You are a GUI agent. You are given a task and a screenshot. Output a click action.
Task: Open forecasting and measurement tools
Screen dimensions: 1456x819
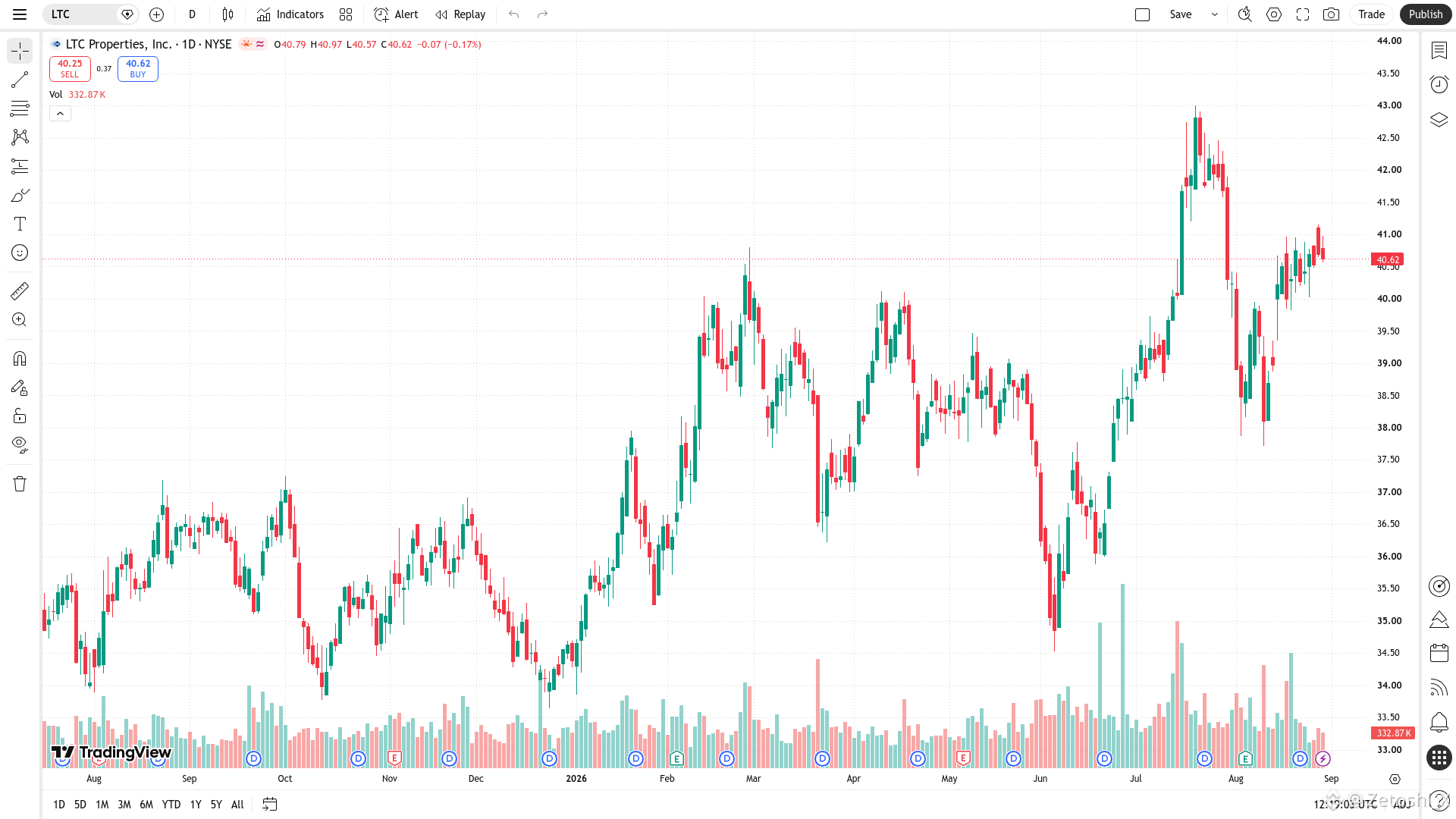[20, 166]
